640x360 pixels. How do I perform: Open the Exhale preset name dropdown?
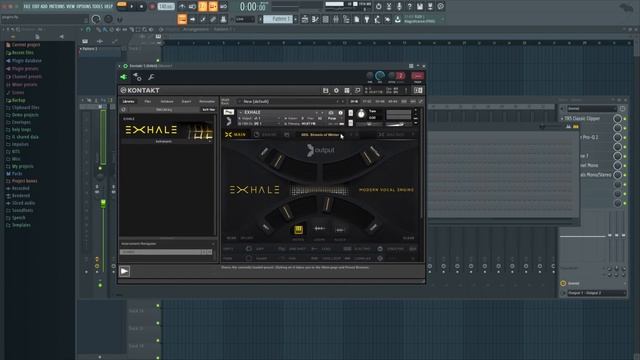point(320,135)
